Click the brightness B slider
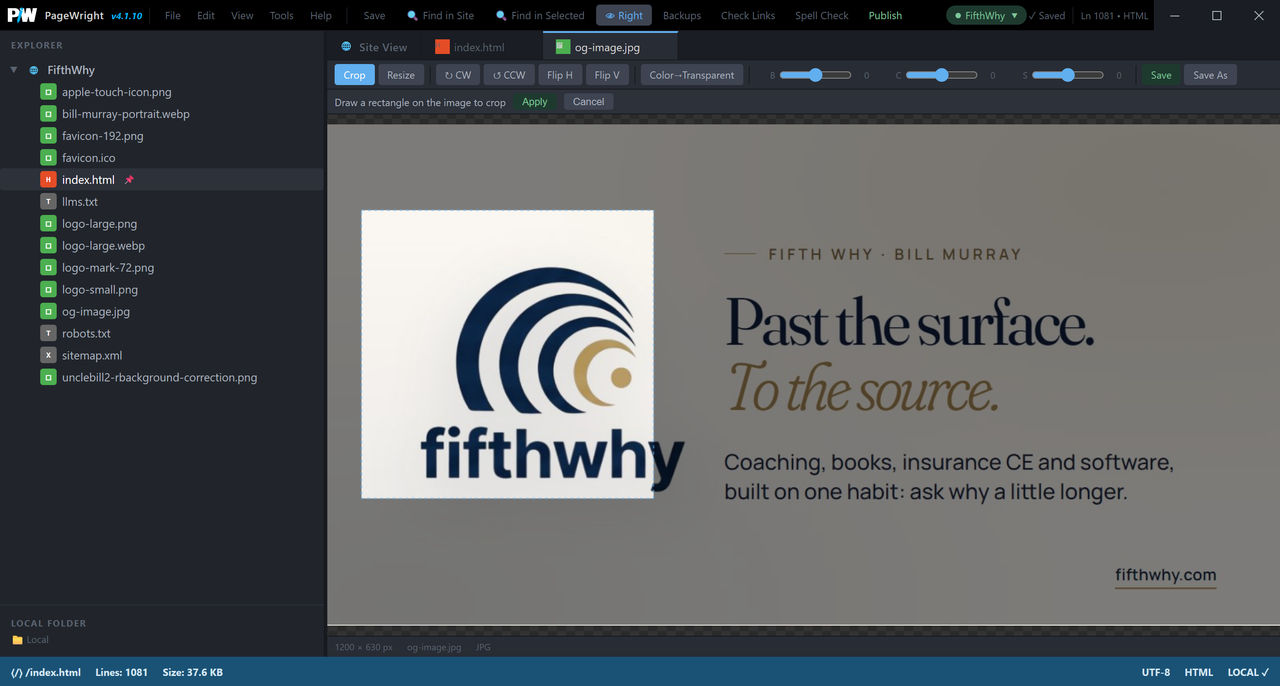 pyautogui.click(x=815, y=75)
